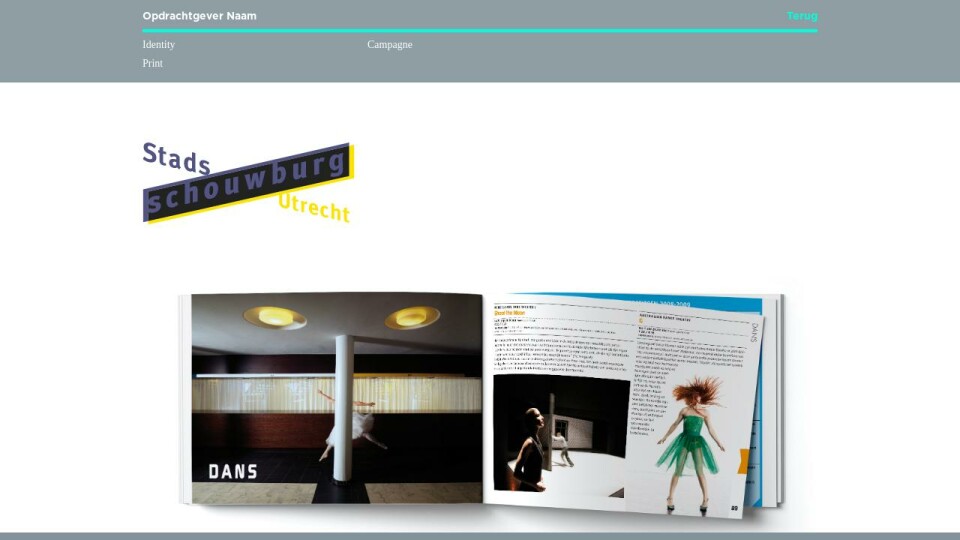Click the Stadsschouwburg Utrecht logo

[249, 183]
